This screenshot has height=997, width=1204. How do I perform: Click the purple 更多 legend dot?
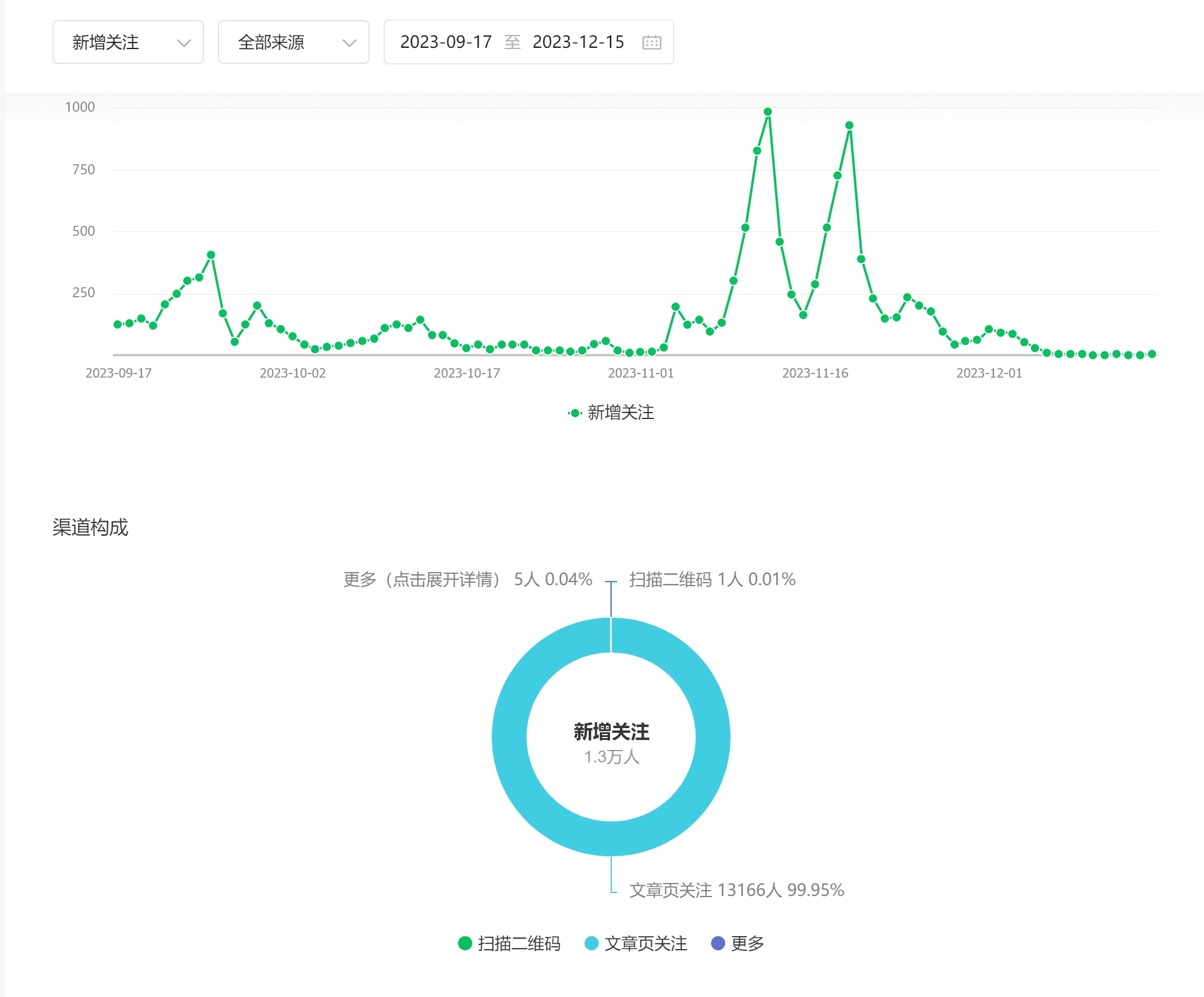(718, 943)
